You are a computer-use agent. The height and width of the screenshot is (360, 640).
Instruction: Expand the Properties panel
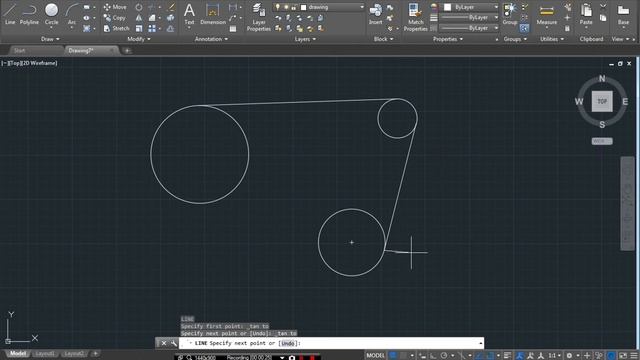pyautogui.click(x=448, y=39)
